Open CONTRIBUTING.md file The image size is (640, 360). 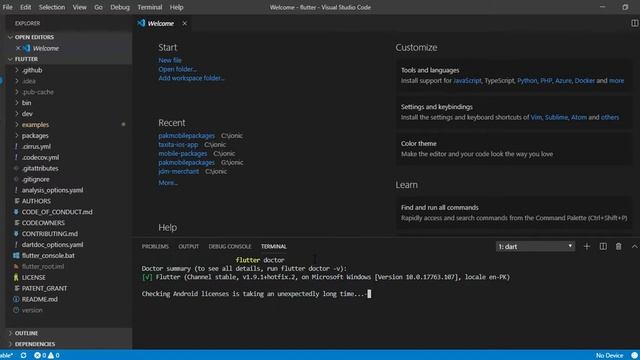tap(50, 234)
